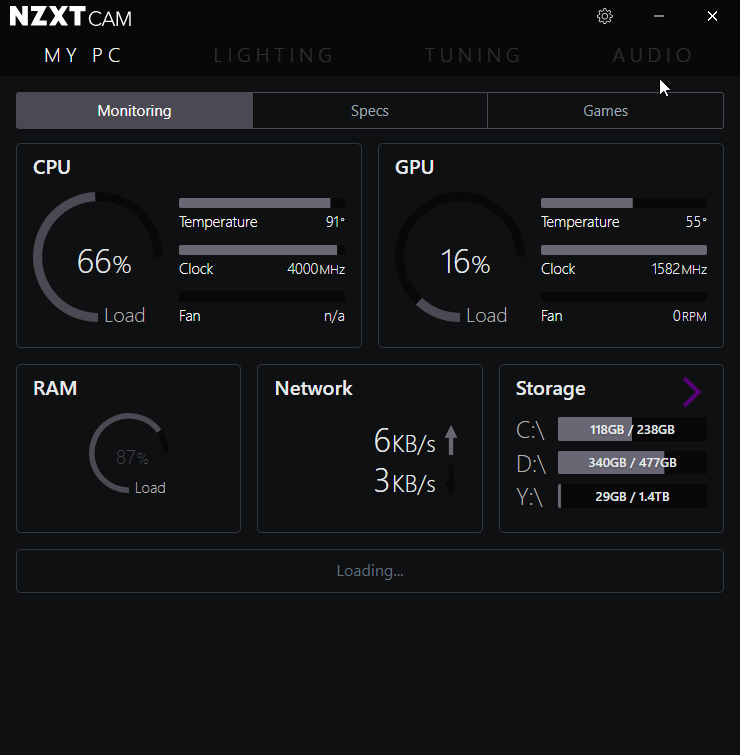
Task: Click the Loading status panel
Action: 369,571
